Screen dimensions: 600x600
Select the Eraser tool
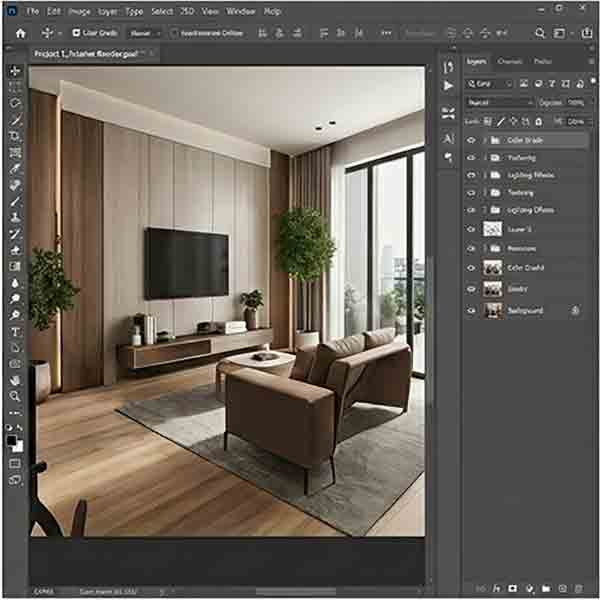click(x=15, y=250)
